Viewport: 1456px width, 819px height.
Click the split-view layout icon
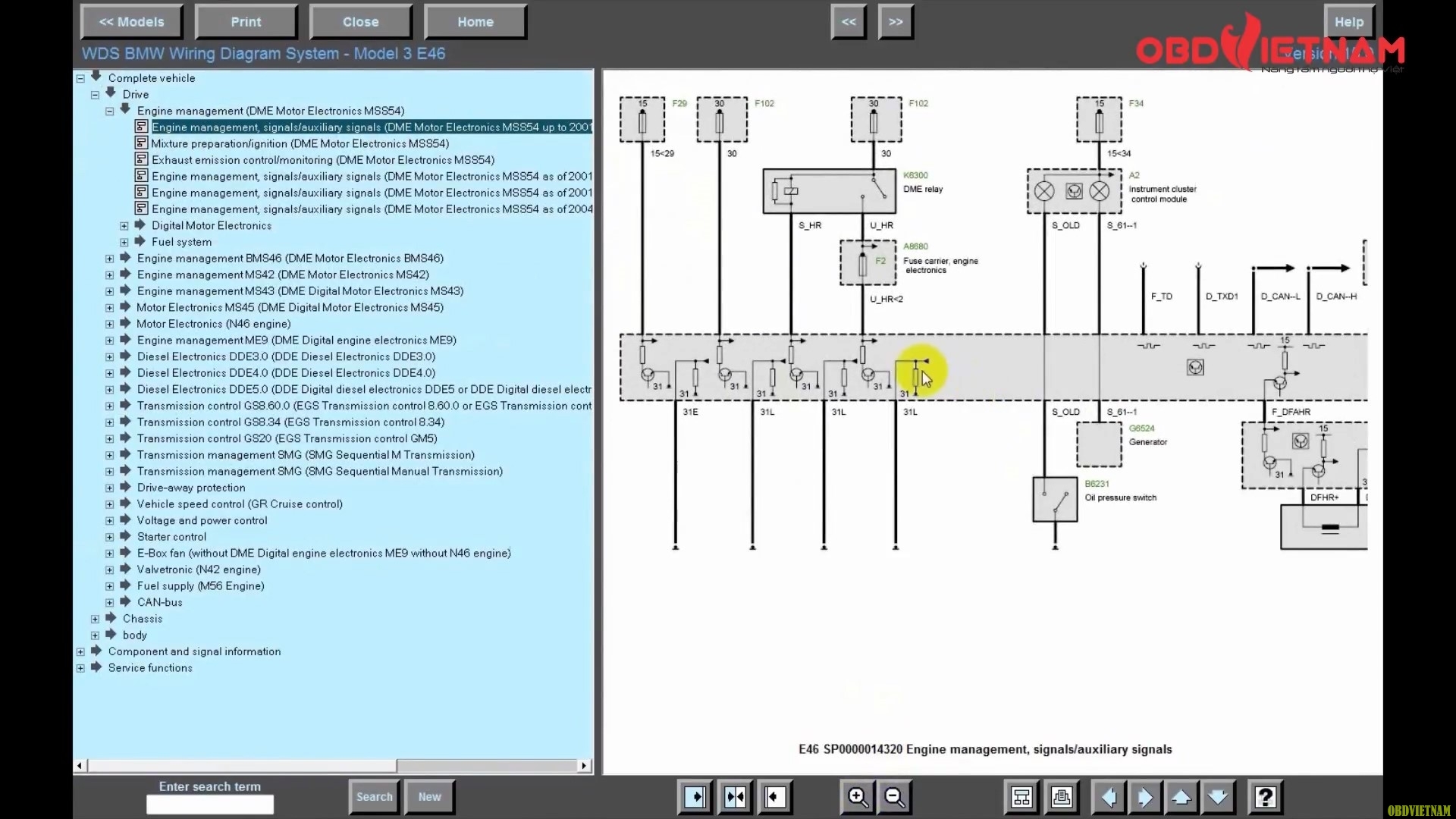tap(735, 797)
